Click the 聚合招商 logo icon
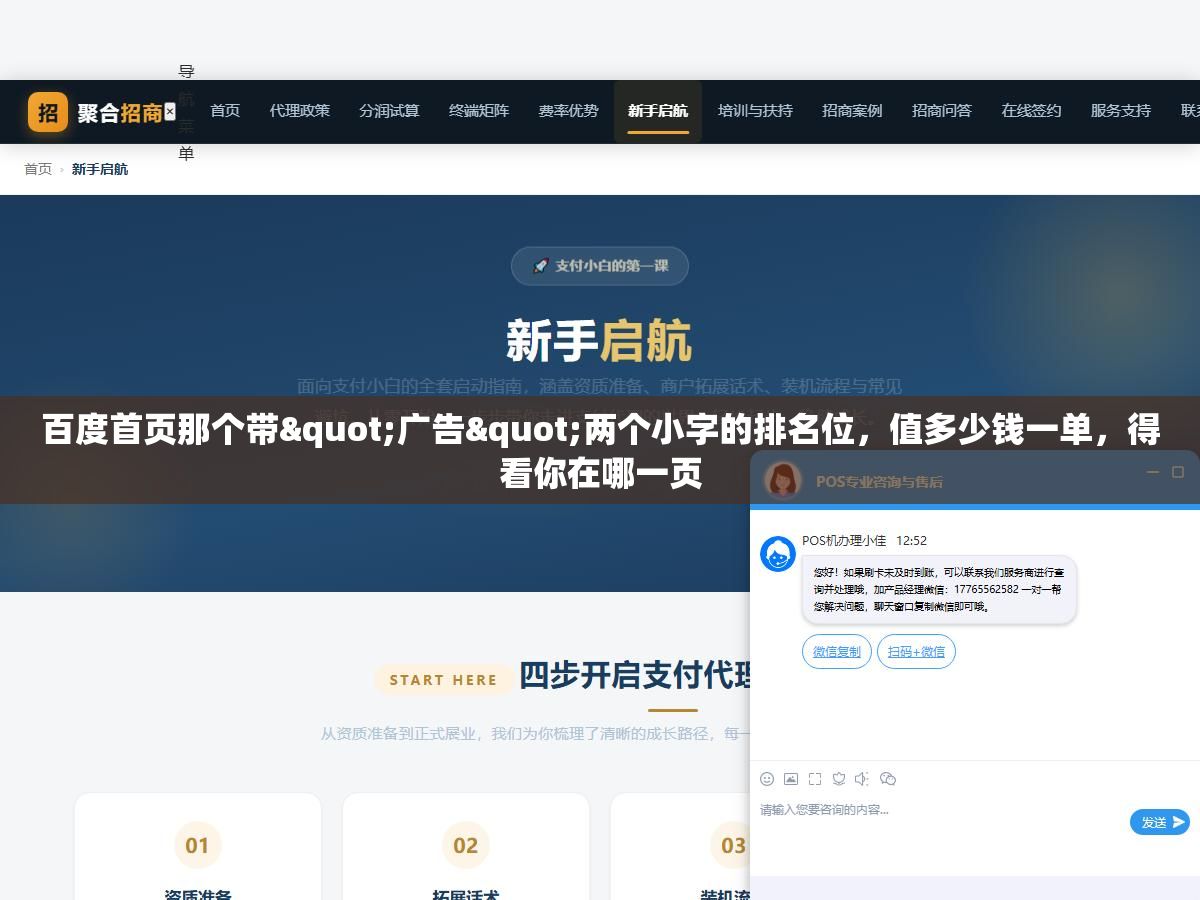Screen dimensions: 1200x900 tap(48, 112)
